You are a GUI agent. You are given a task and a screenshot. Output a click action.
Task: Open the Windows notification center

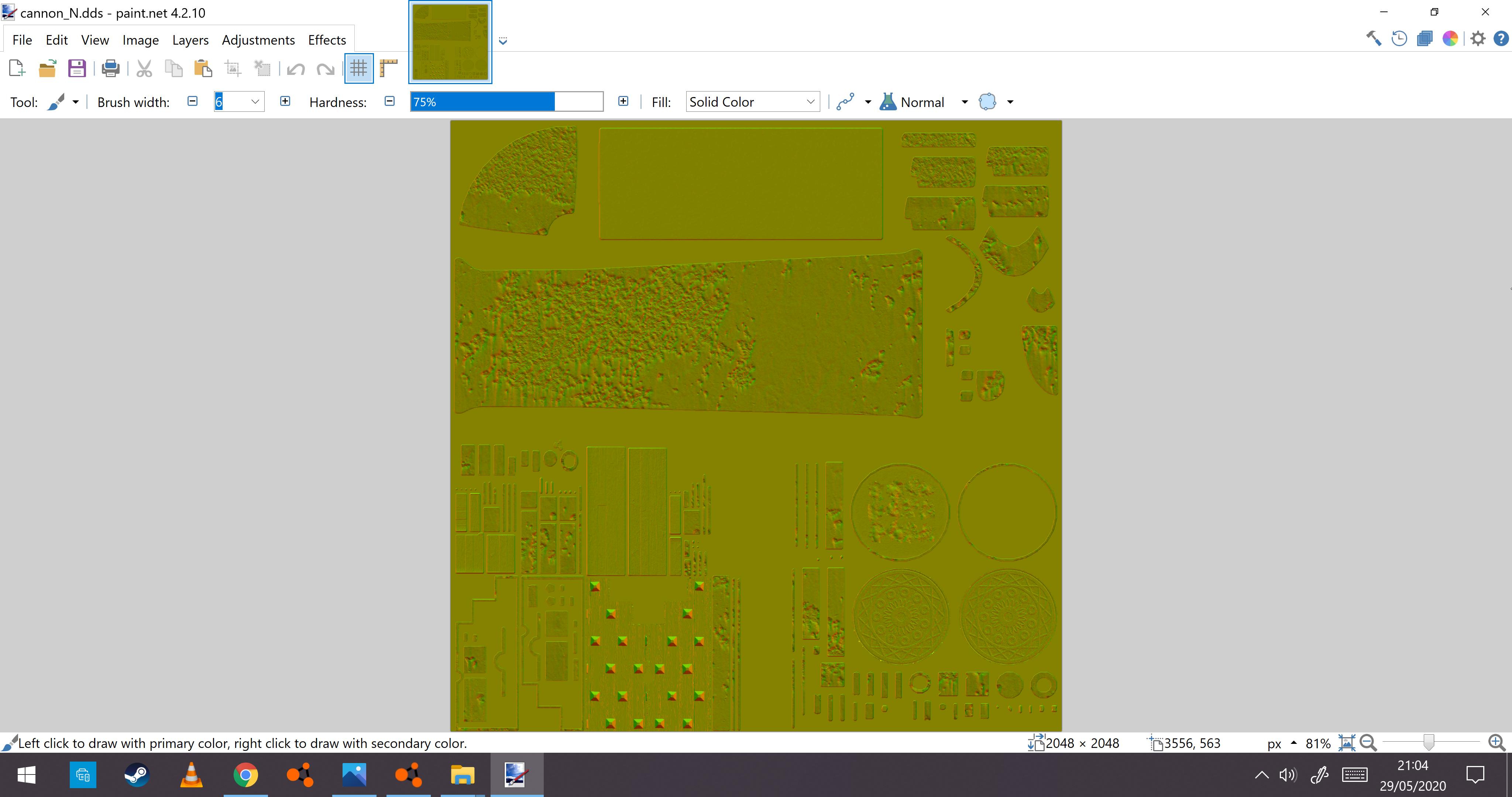click(1475, 775)
